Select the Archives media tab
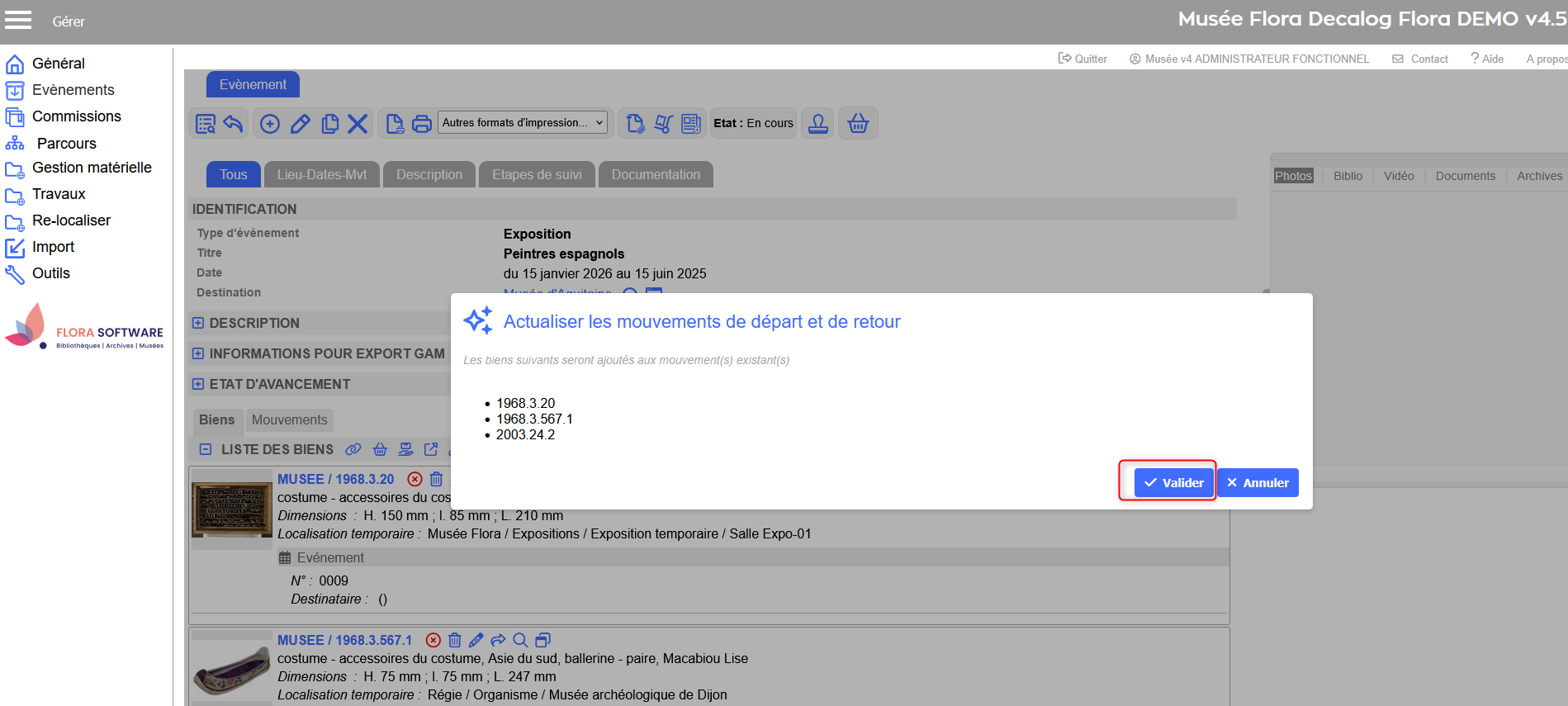 pyautogui.click(x=1539, y=176)
